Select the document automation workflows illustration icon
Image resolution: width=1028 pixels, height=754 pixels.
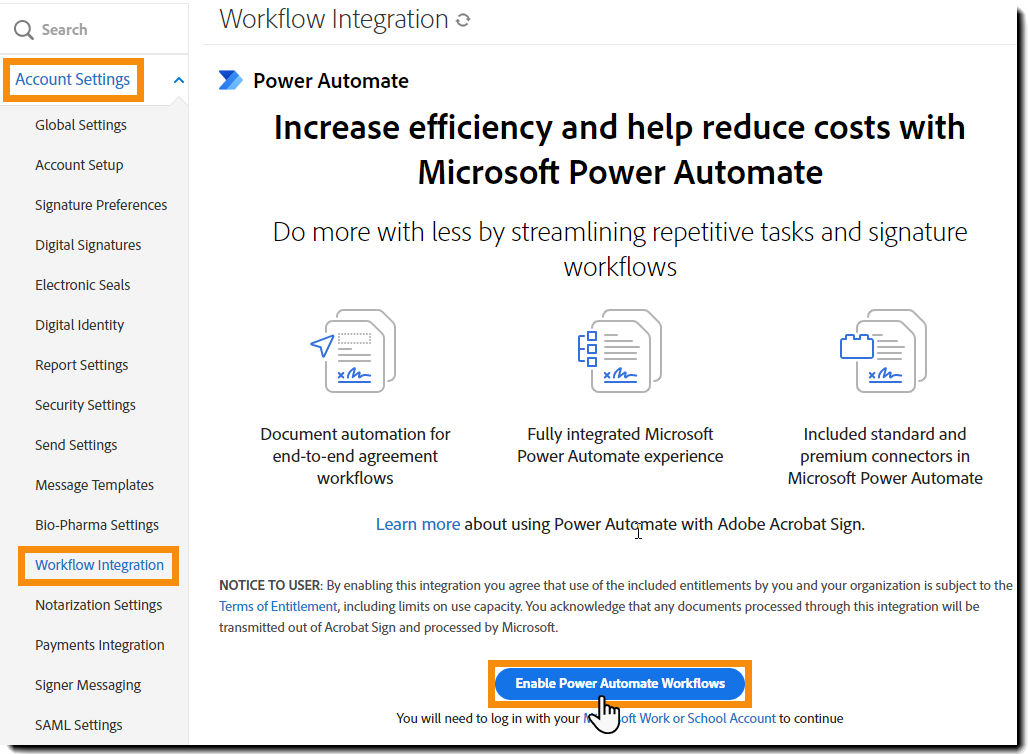point(355,351)
